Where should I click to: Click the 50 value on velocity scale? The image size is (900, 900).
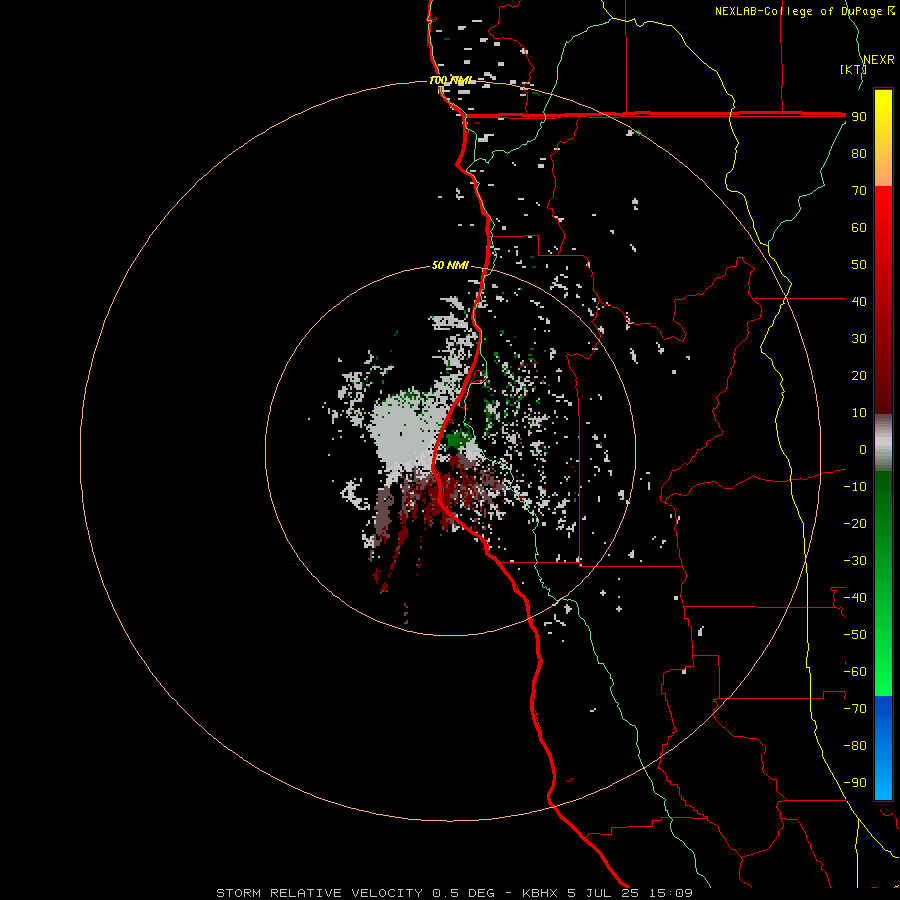(x=859, y=265)
